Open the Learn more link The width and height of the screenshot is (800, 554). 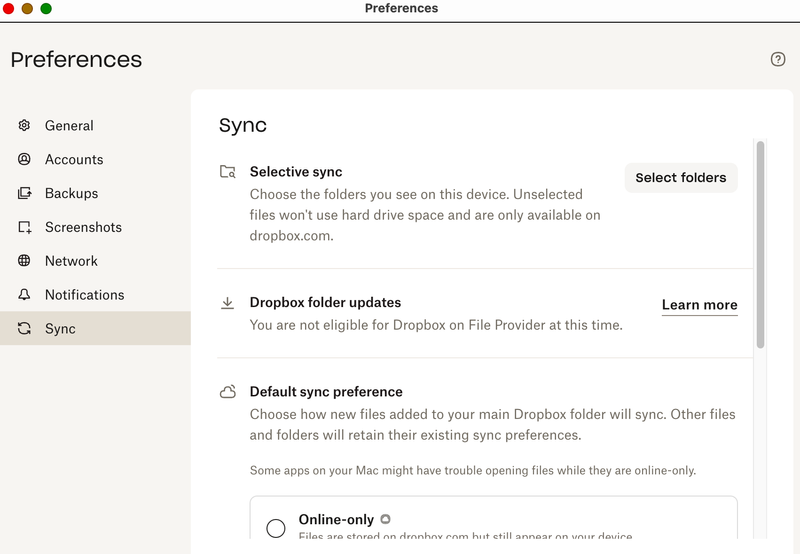(699, 305)
